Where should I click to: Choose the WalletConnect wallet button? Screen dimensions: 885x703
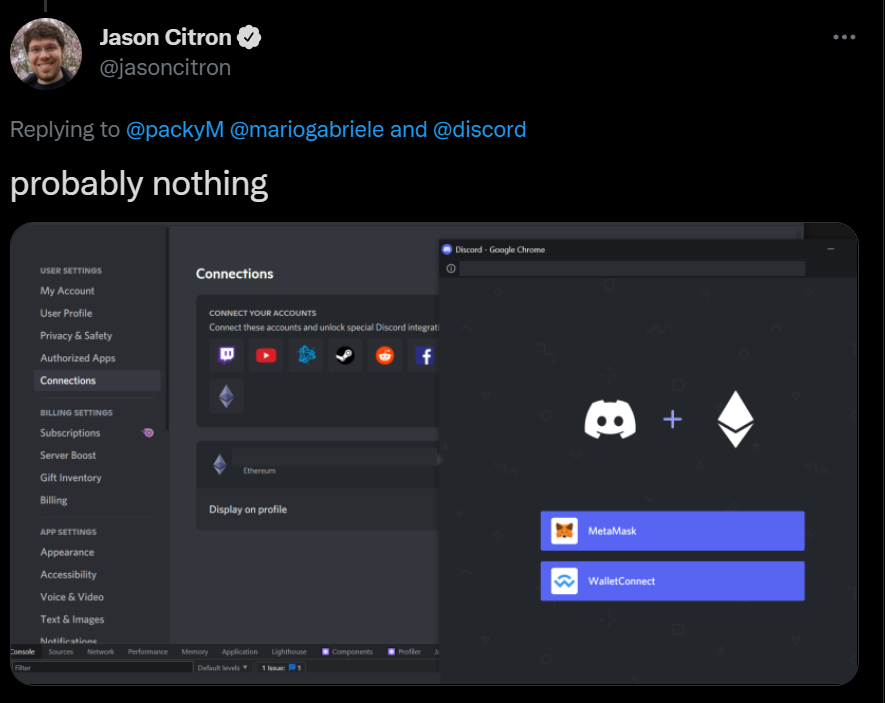pos(672,581)
